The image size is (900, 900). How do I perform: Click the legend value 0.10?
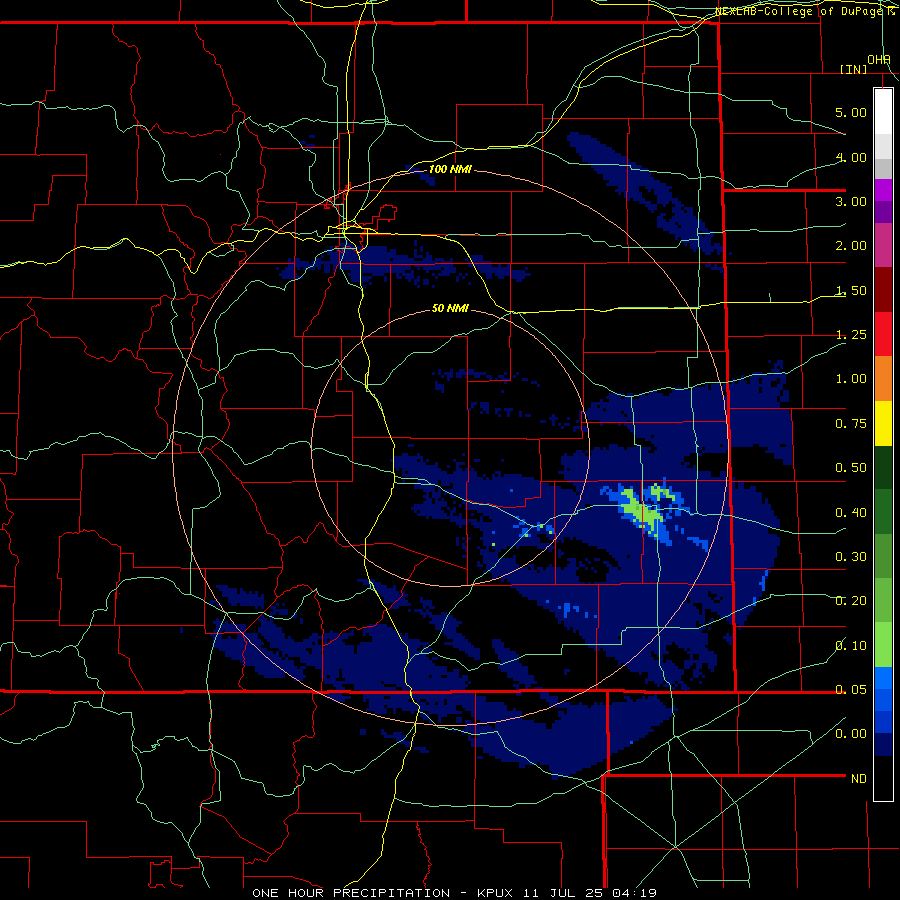[851, 646]
